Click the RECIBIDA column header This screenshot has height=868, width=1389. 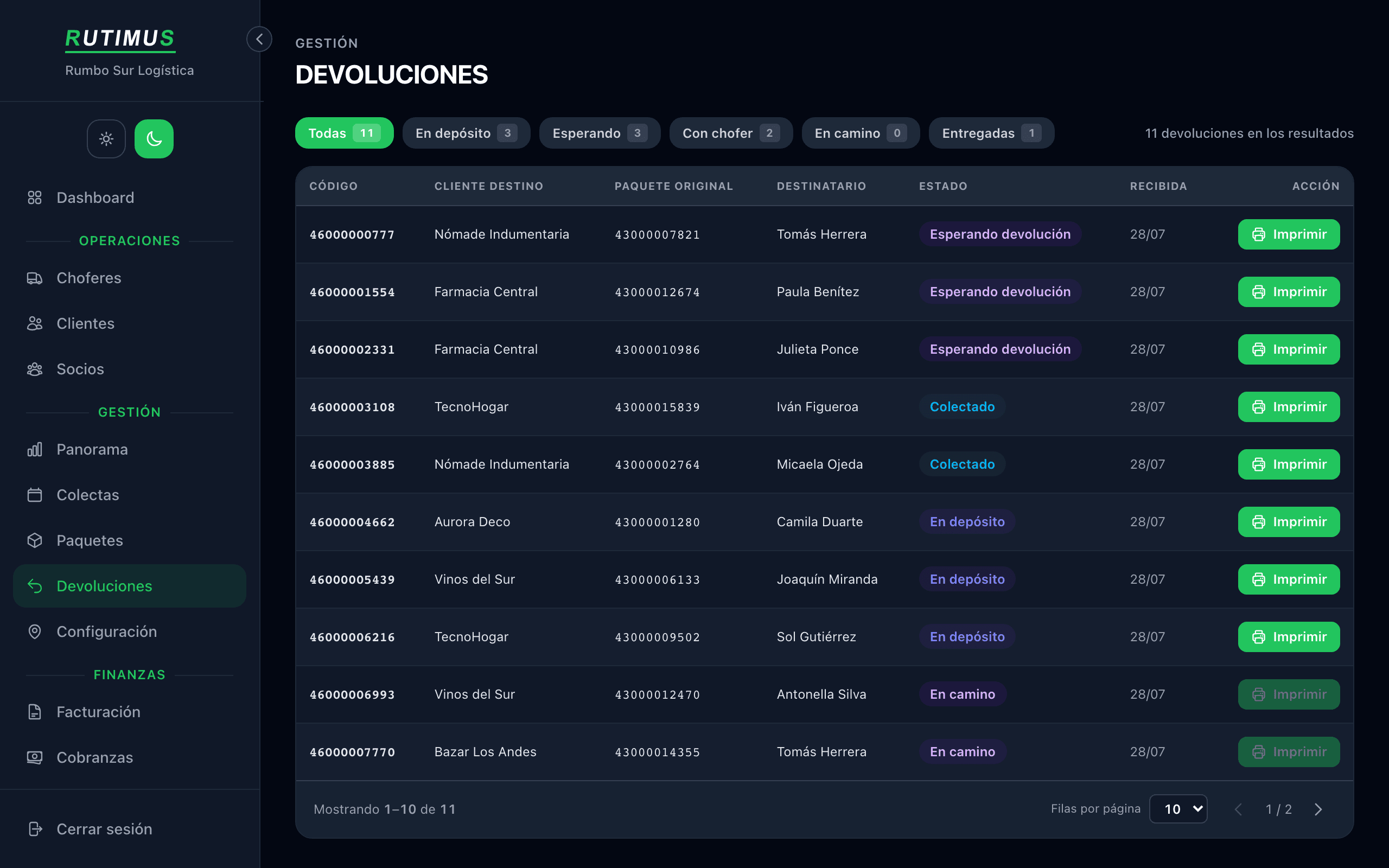pos(1158,186)
